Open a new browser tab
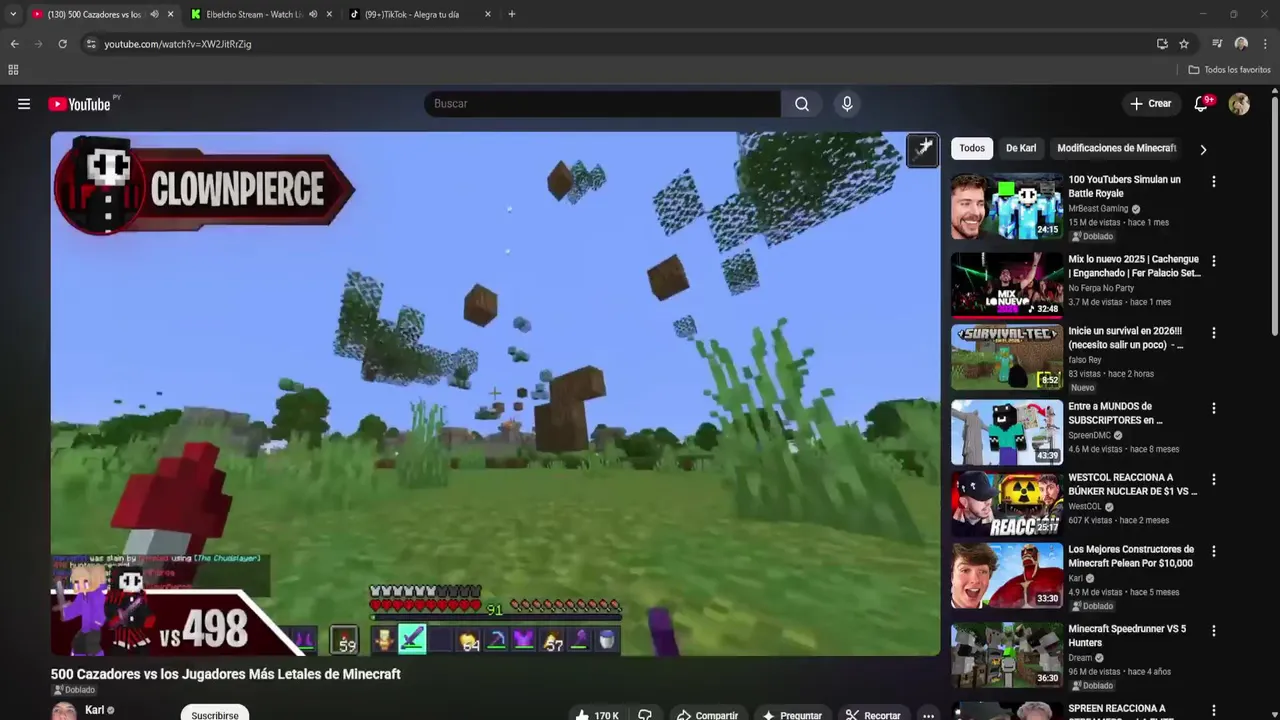 (512, 14)
